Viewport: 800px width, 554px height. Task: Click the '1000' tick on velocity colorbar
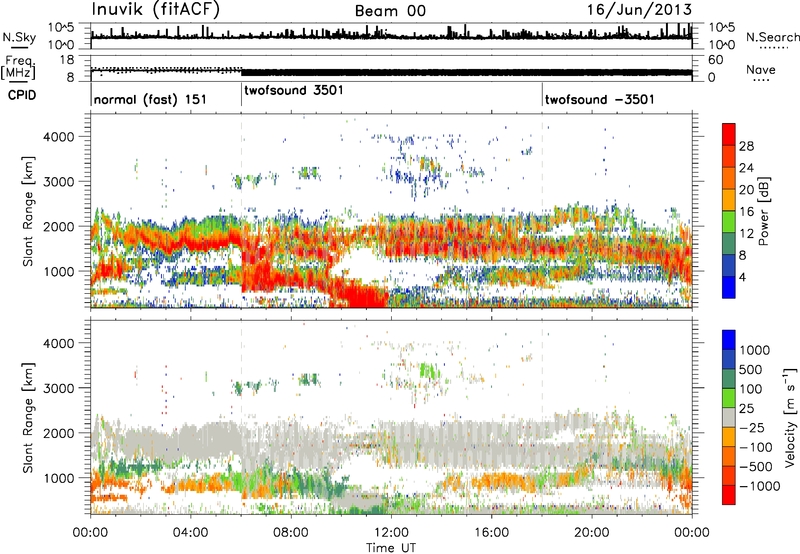tap(755, 350)
